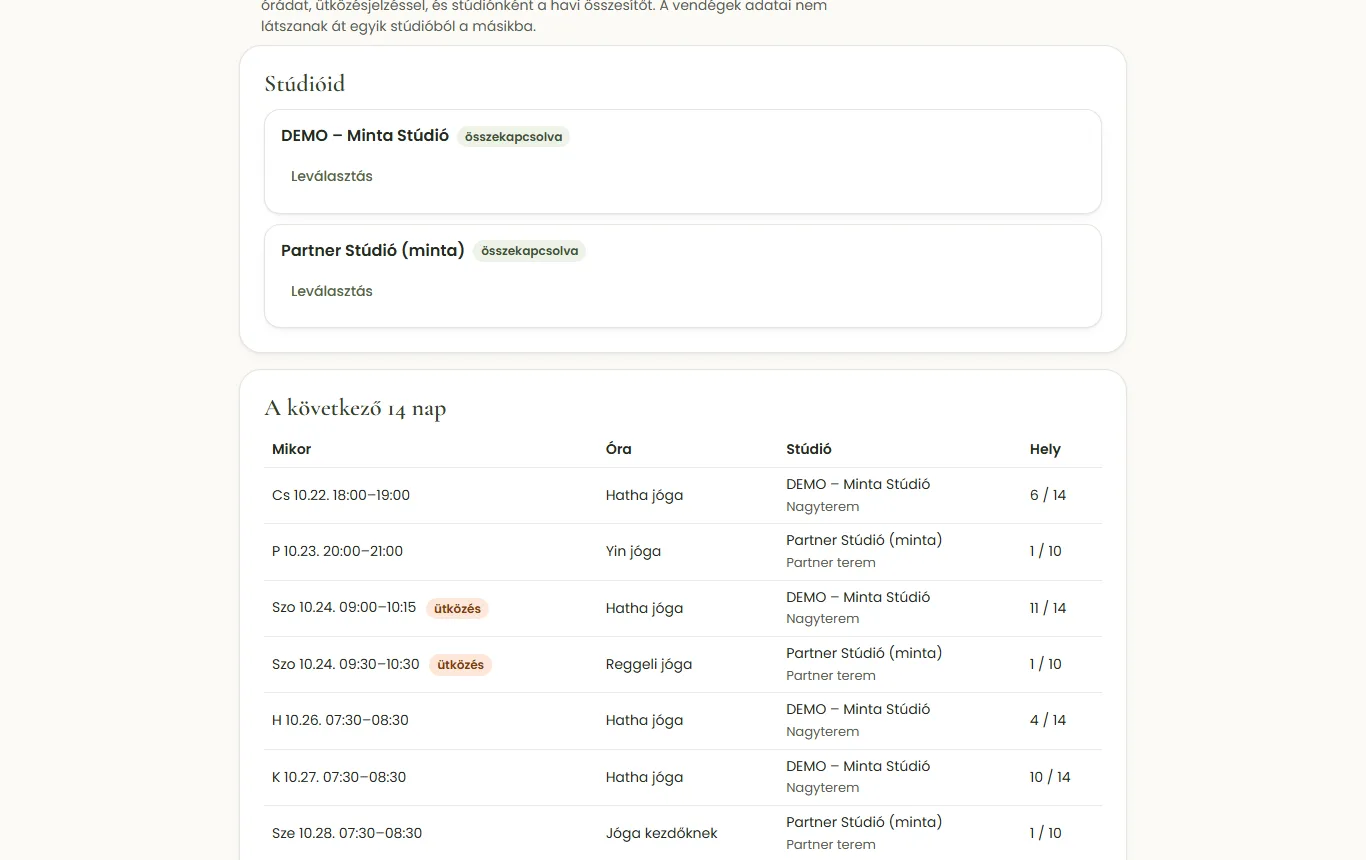This screenshot has width=1366, height=860.
Task: Click the 6 / 14 capacity value
Action: [x=1048, y=495]
